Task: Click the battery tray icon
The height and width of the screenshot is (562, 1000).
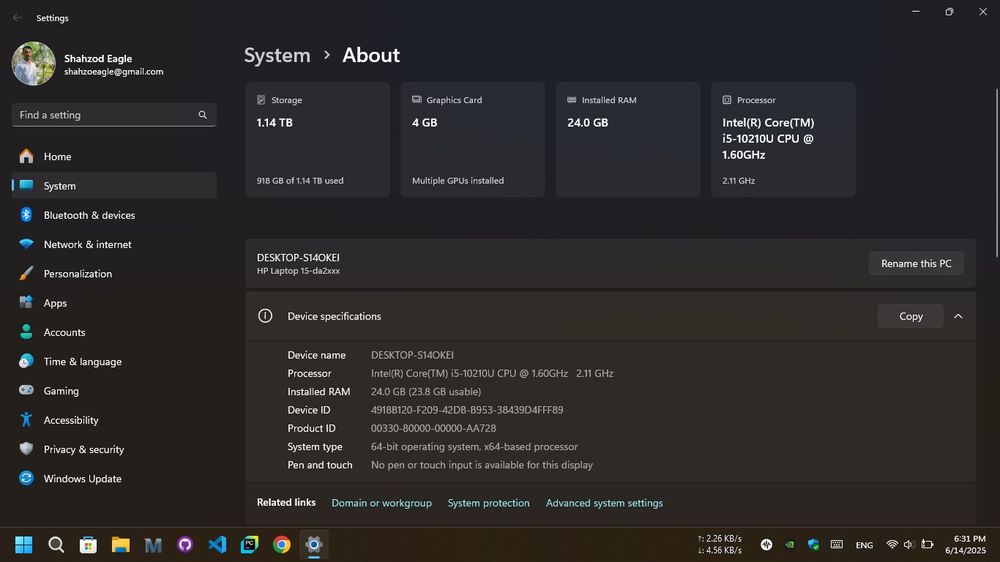Action: (x=927, y=545)
